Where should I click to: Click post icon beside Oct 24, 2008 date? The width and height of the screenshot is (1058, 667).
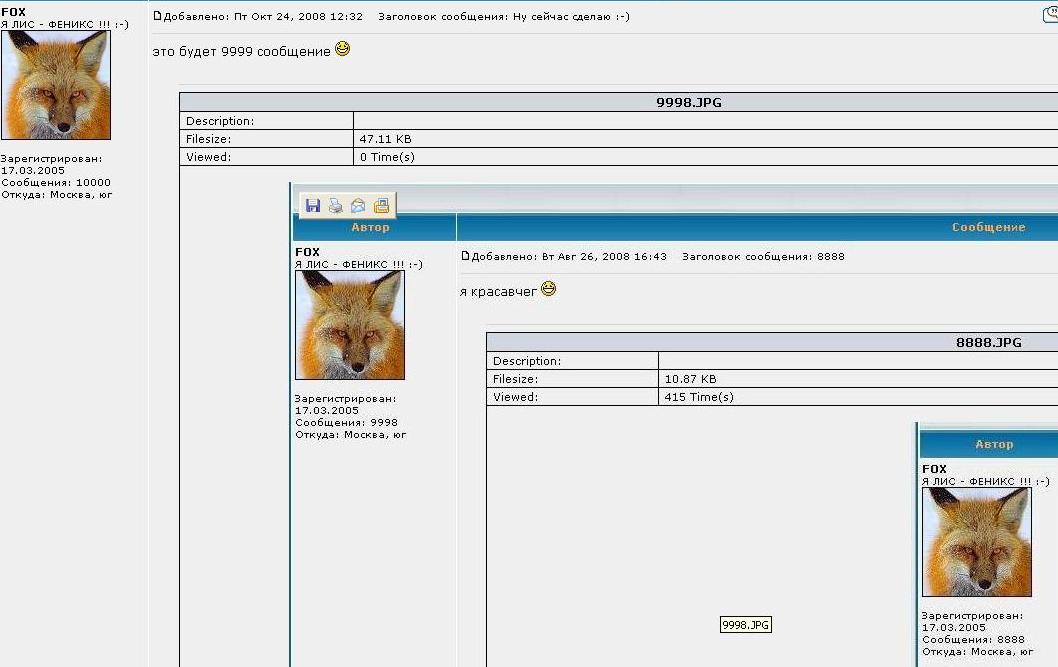click(156, 17)
